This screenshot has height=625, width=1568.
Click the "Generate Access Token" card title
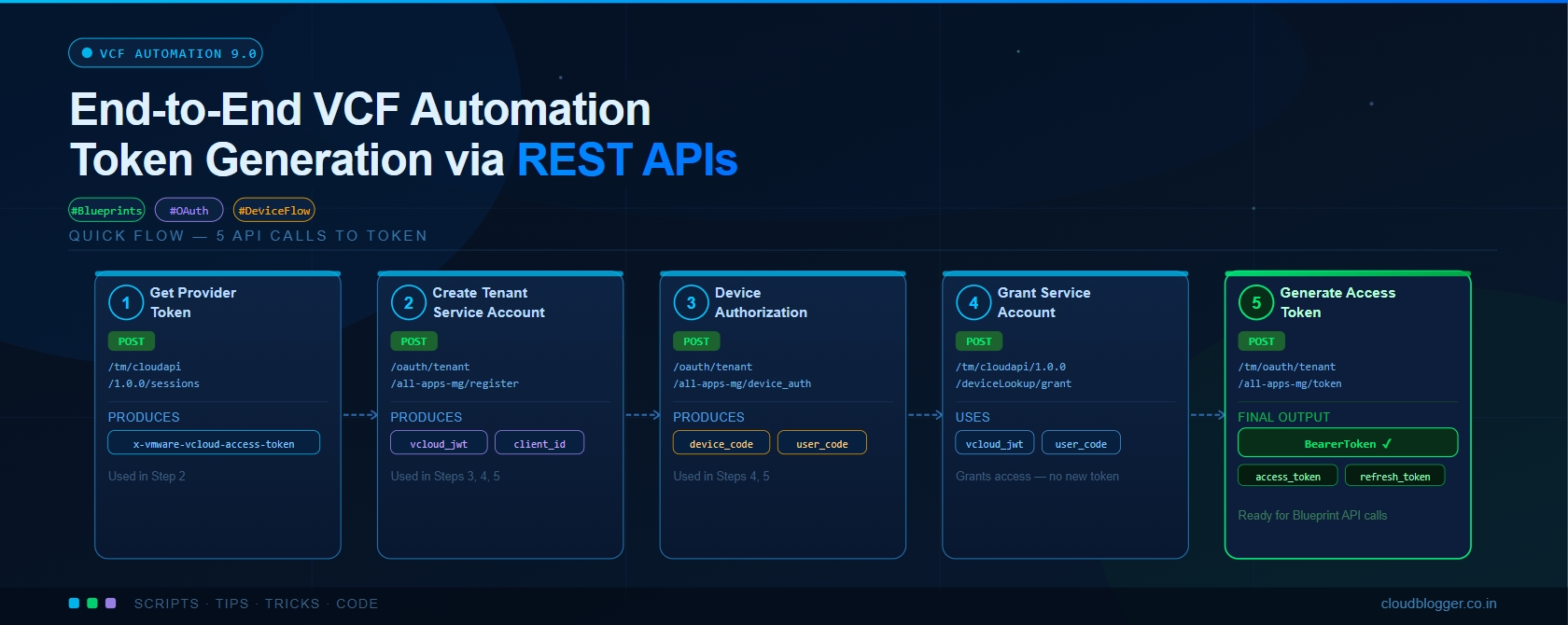pos(1337,302)
